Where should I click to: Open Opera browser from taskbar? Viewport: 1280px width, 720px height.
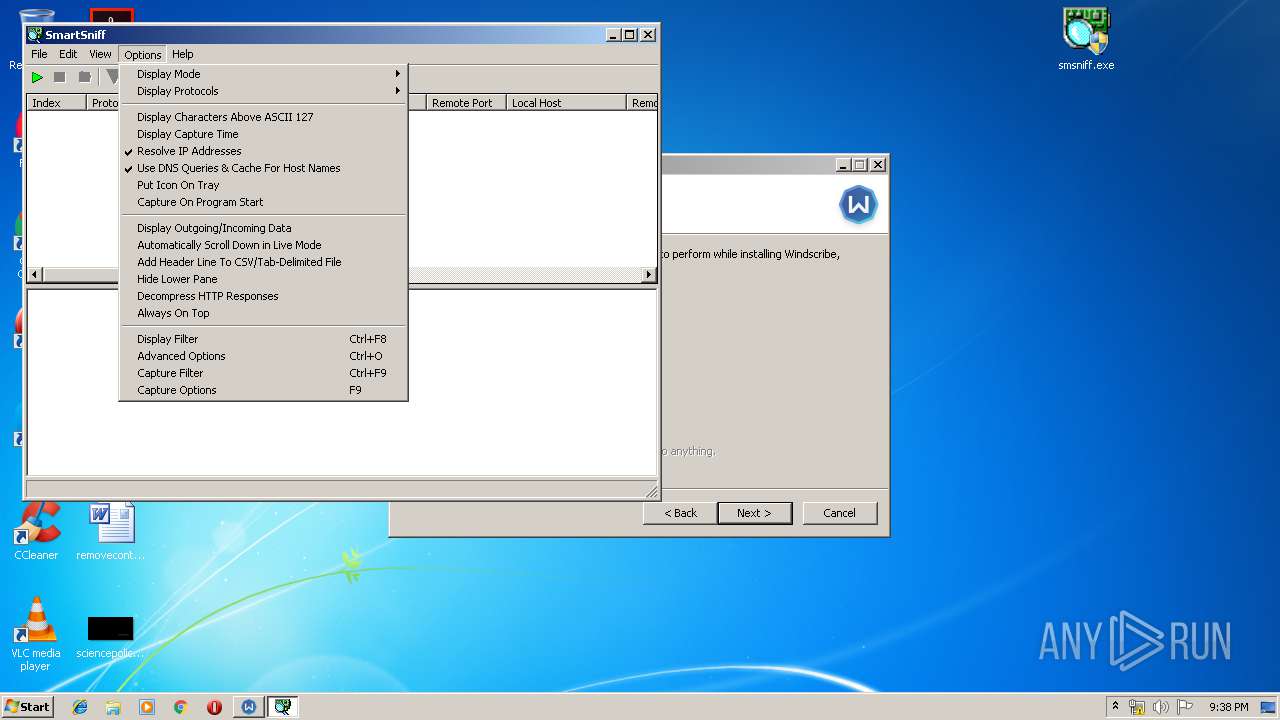click(214, 707)
